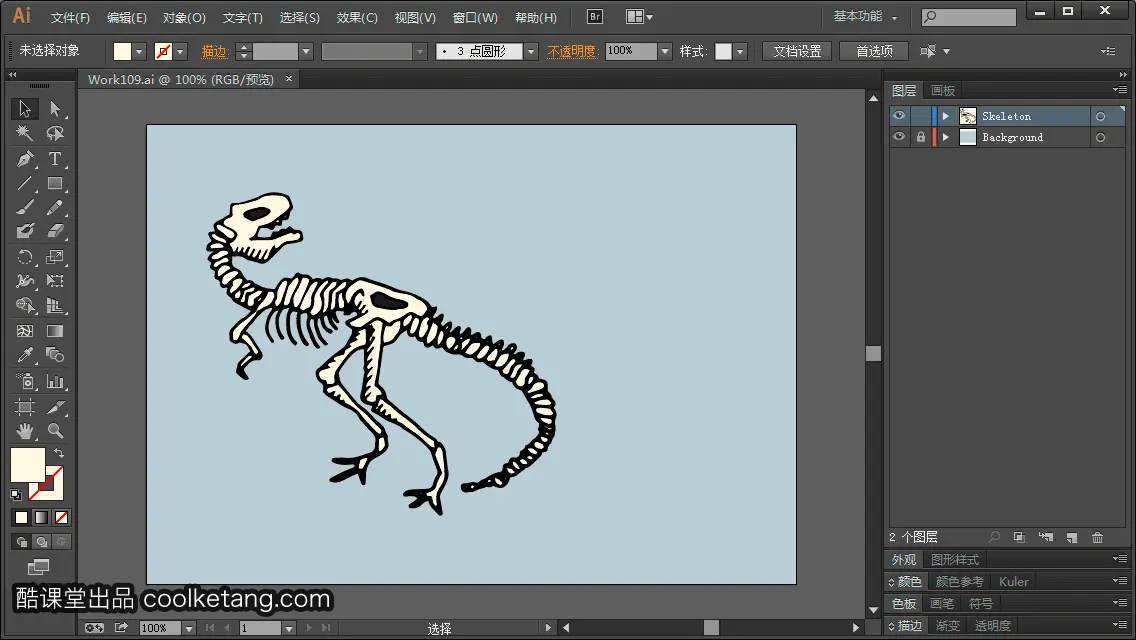Toggle lock column for Skeleton layer

[x=921, y=116]
